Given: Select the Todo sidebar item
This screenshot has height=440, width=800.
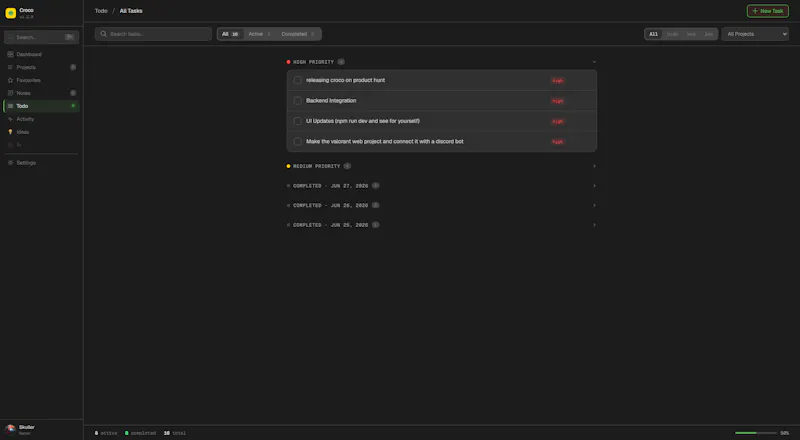Looking at the screenshot, I should tap(41, 106).
